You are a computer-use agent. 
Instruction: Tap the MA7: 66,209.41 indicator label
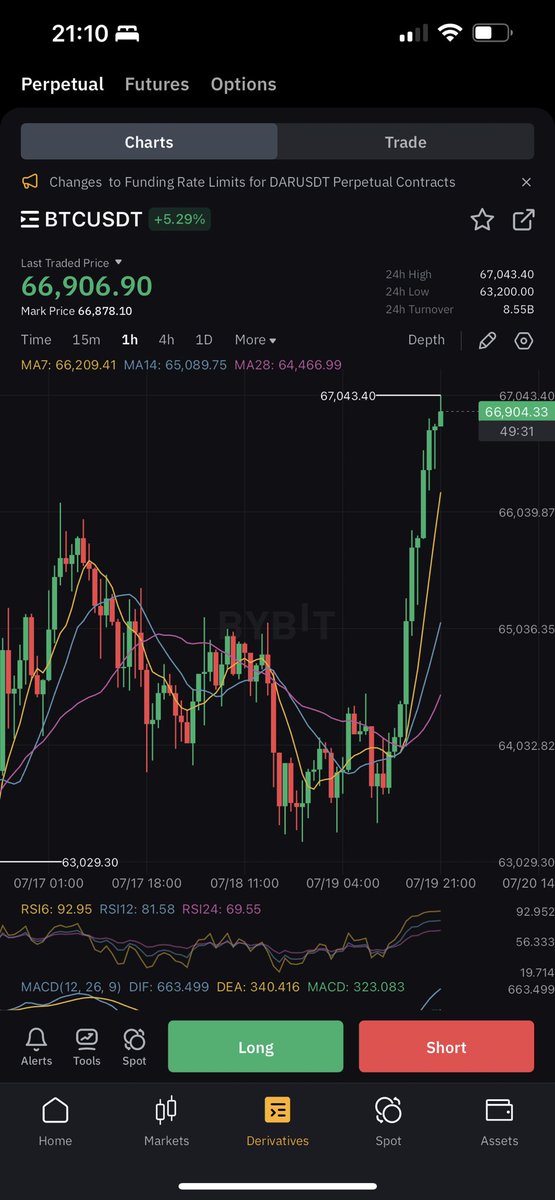(68, 365)
